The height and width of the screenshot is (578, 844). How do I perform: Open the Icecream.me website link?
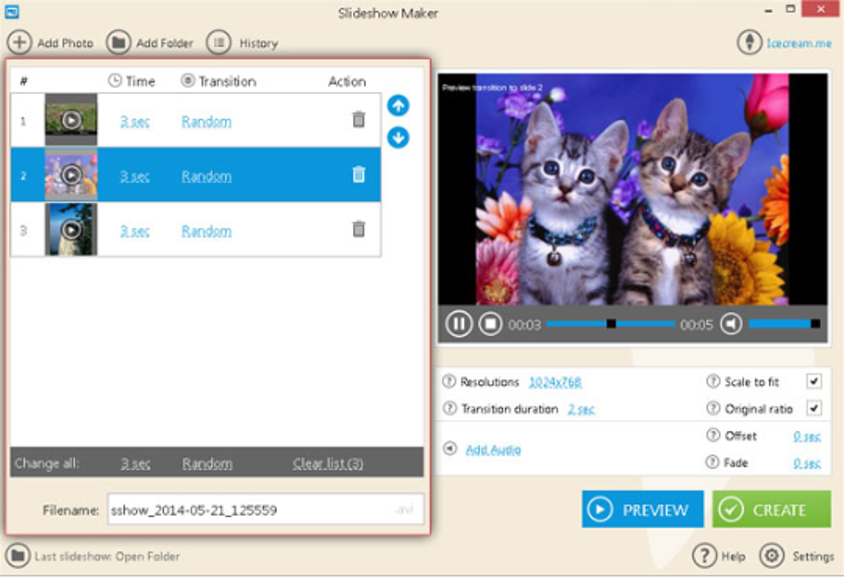point(799,43)
